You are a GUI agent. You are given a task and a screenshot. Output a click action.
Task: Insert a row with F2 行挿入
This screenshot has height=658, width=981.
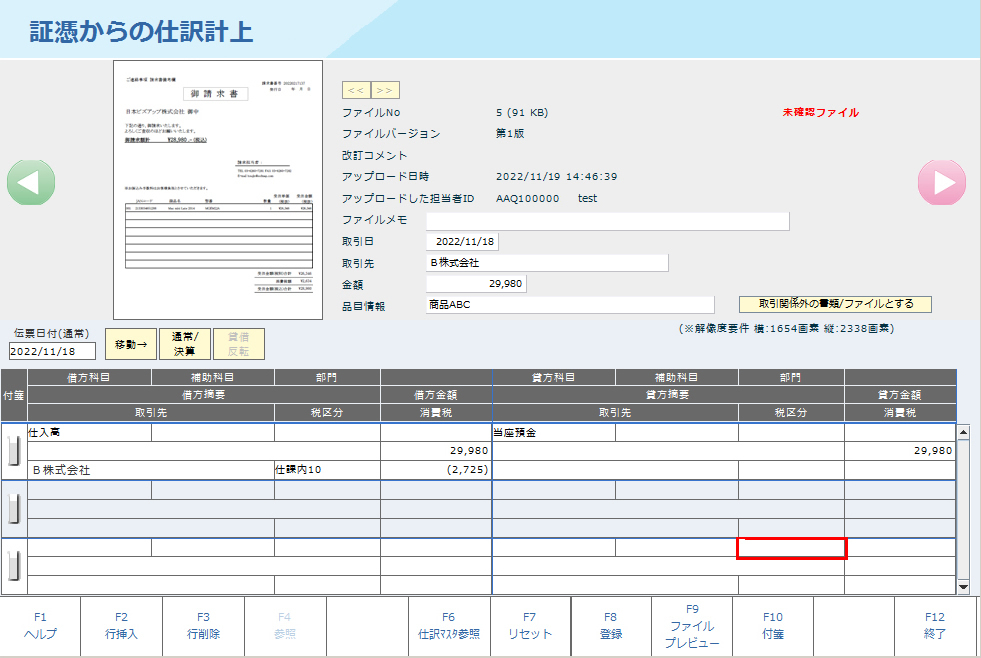click(121, 625)
